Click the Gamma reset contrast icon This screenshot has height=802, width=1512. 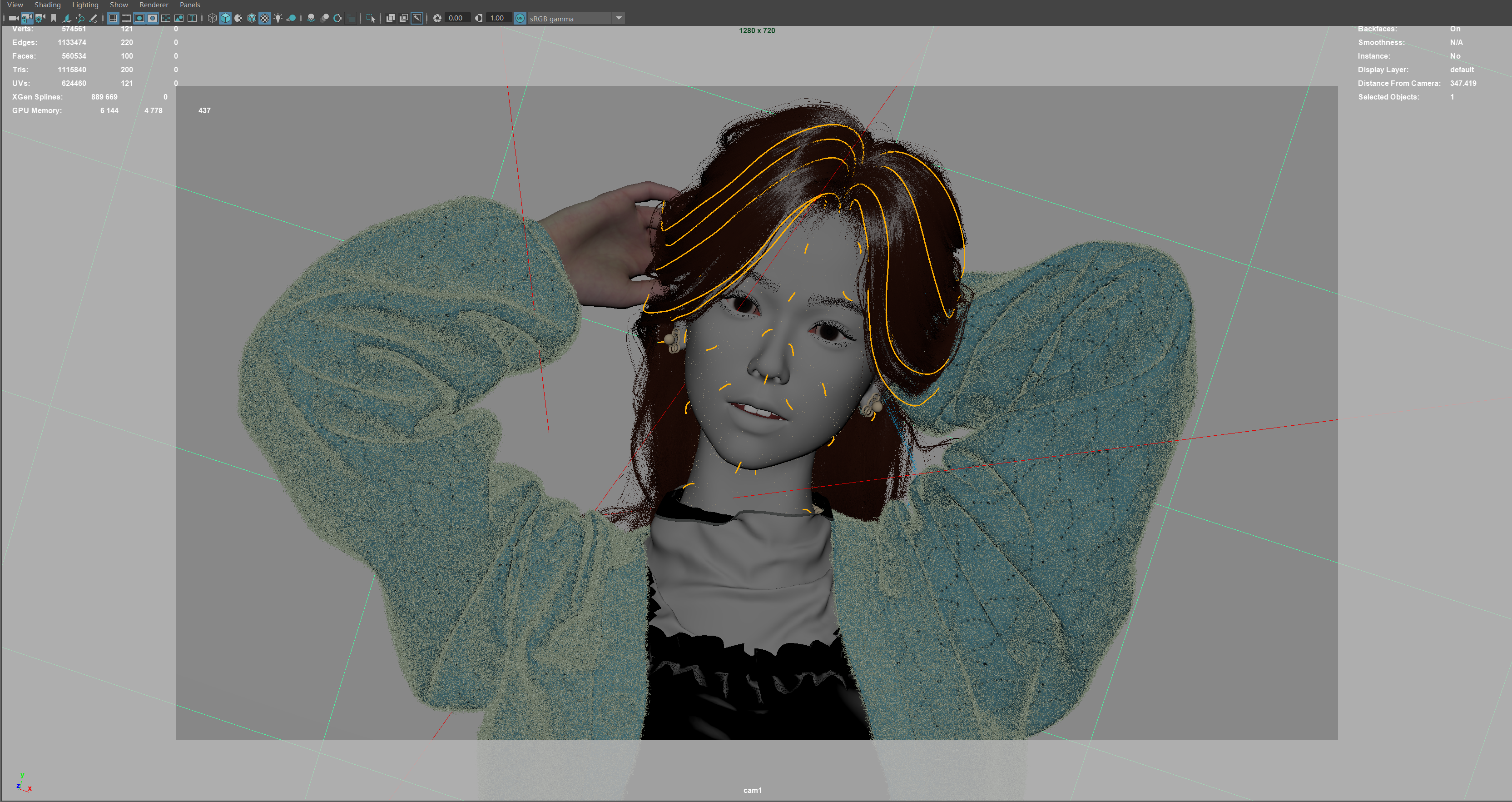coord(479,18)
